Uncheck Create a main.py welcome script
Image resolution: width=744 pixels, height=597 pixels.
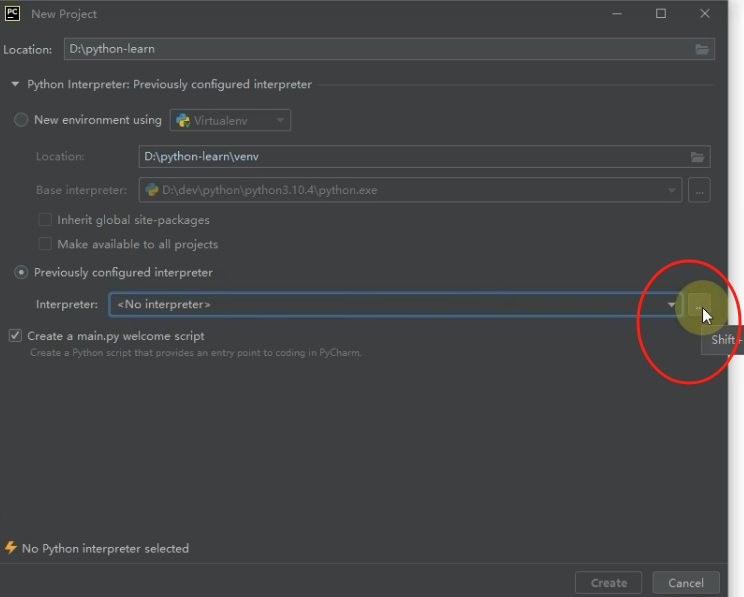click(x=15, y=336)
